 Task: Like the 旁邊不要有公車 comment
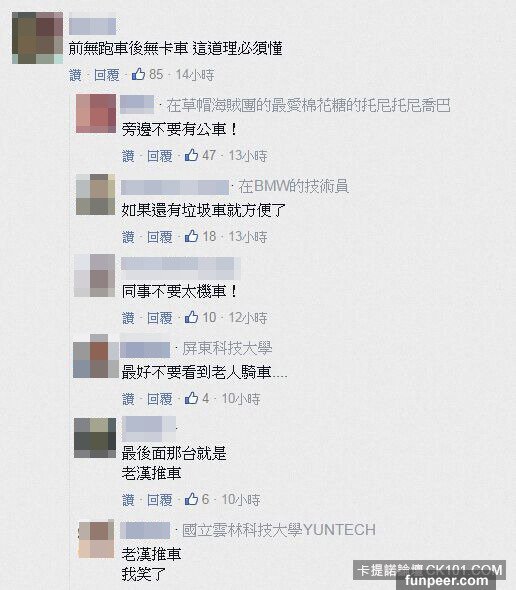tap(128, 155)
